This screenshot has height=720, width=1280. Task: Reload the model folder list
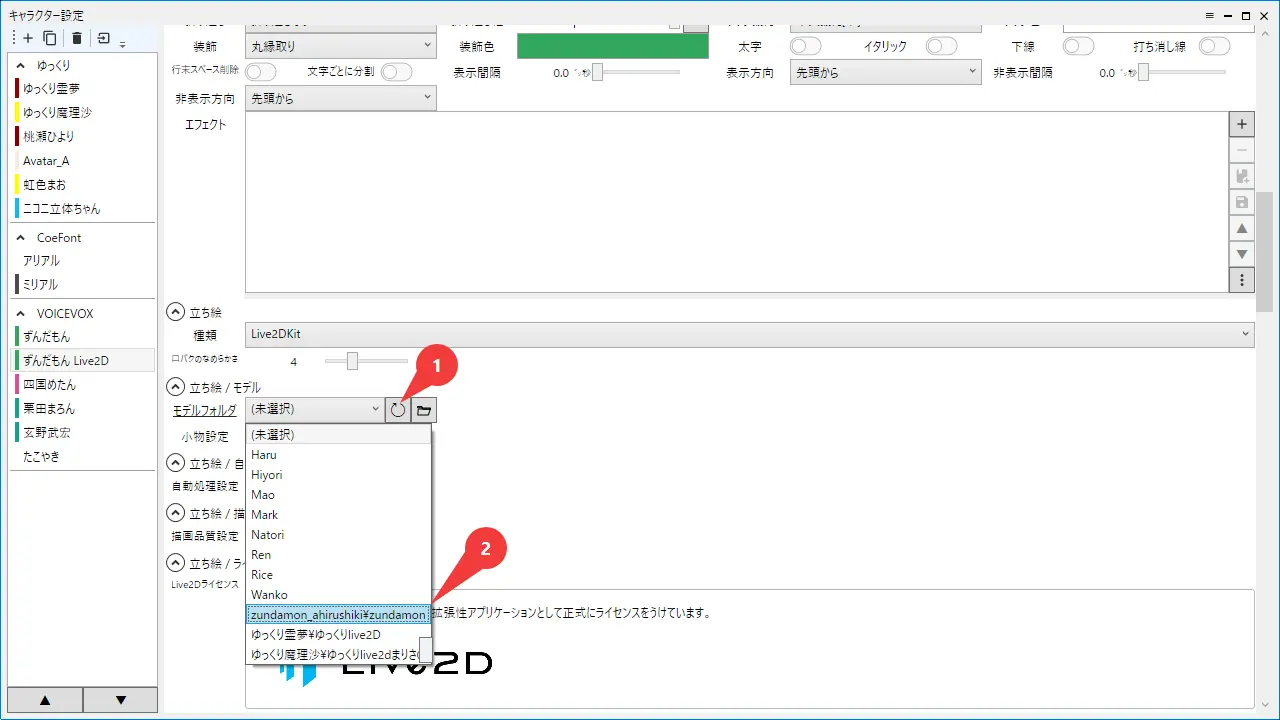(x=398, y=409)
